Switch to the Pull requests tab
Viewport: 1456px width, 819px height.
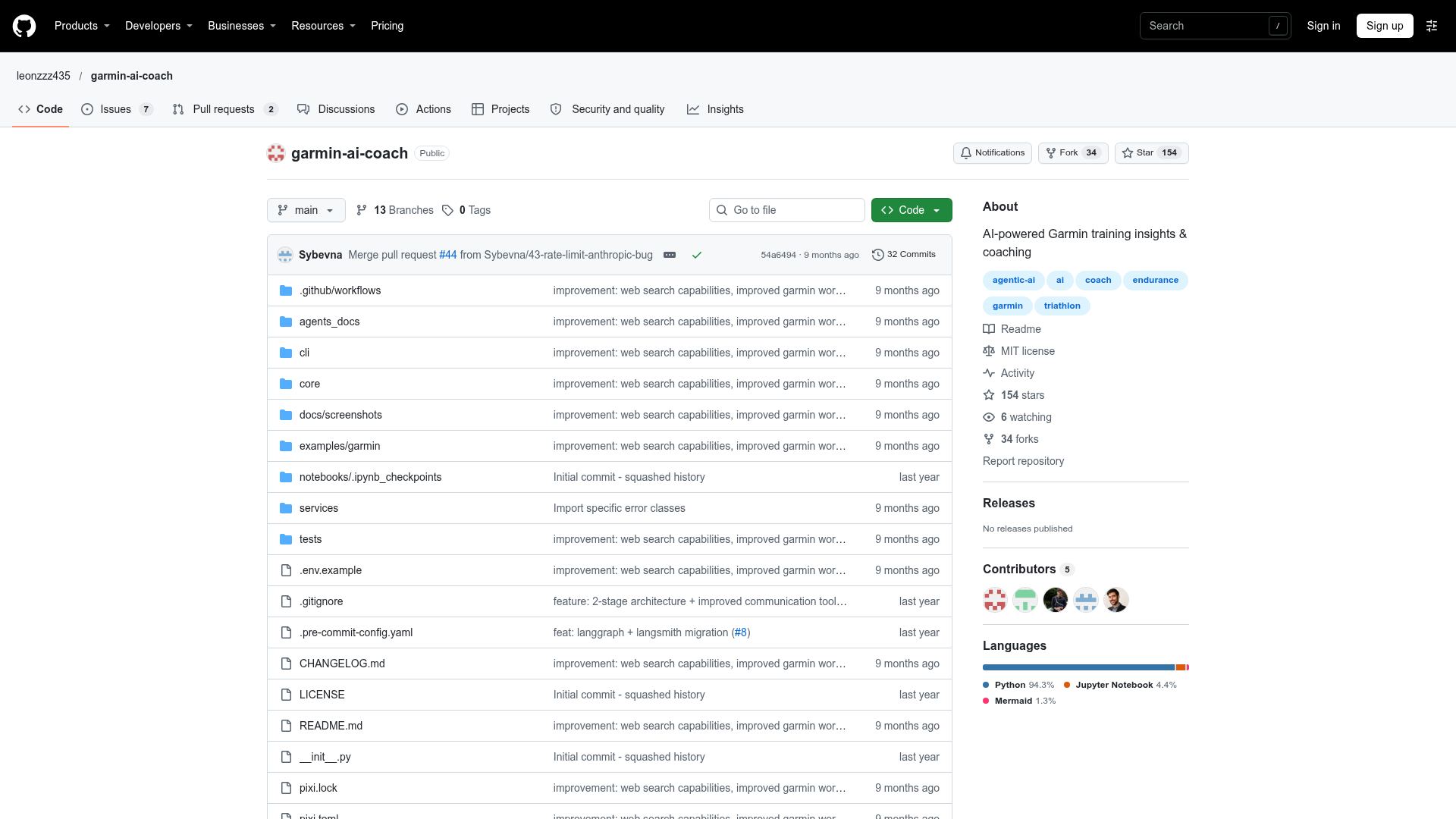pyautogui.click(x=225, y=109)
